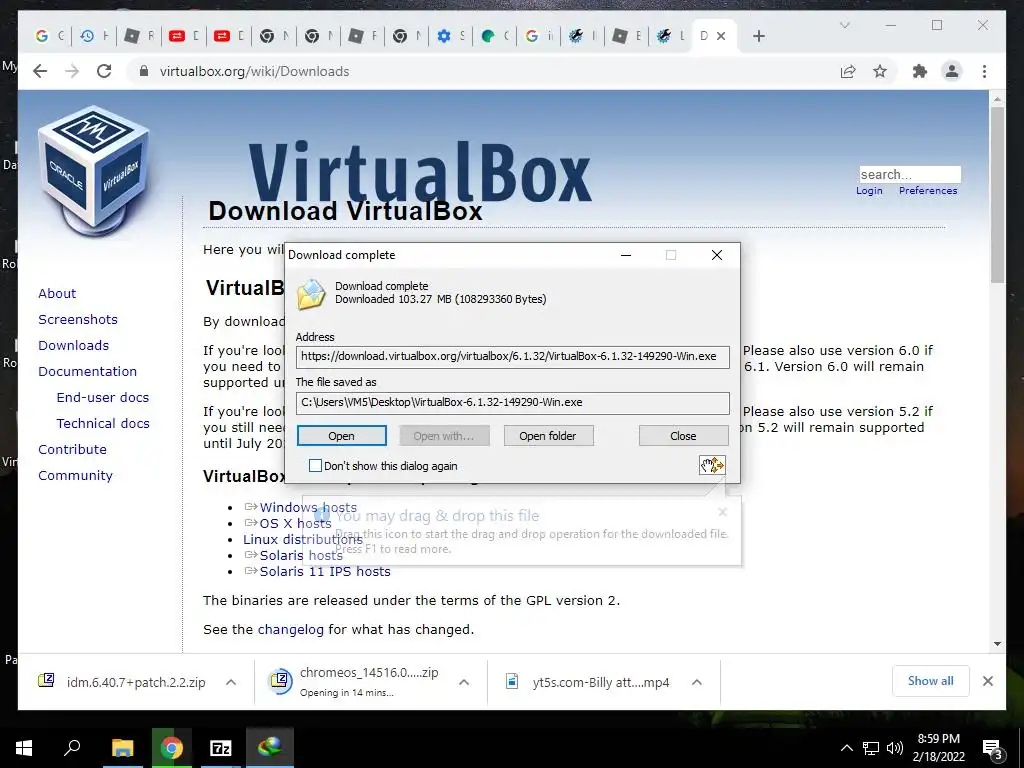
Task: Open the network icon in the system tray
Action: 871,748
